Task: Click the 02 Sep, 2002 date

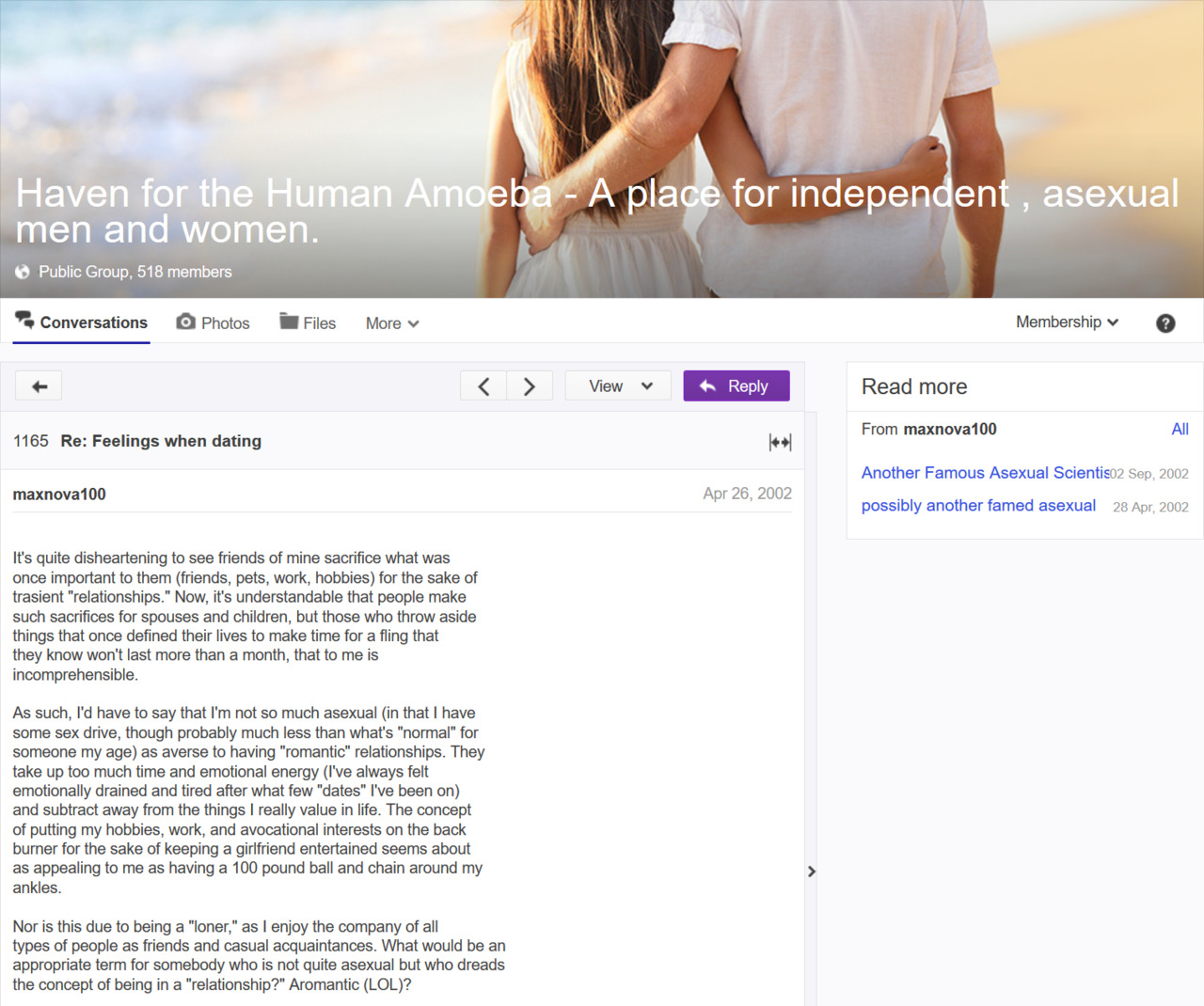Action: point(1149,474)
